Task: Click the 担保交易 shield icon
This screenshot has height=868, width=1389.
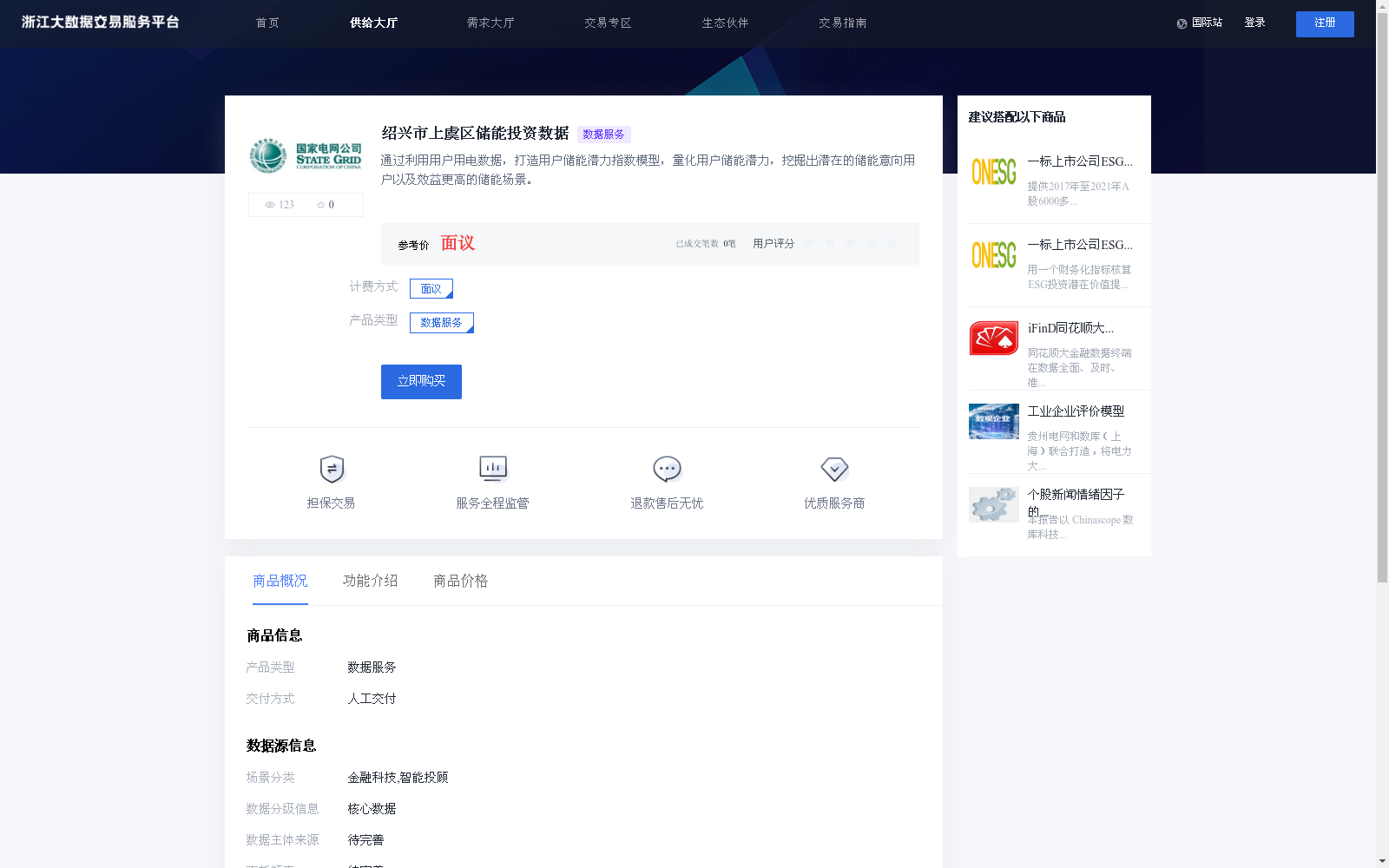Action: 332,470
